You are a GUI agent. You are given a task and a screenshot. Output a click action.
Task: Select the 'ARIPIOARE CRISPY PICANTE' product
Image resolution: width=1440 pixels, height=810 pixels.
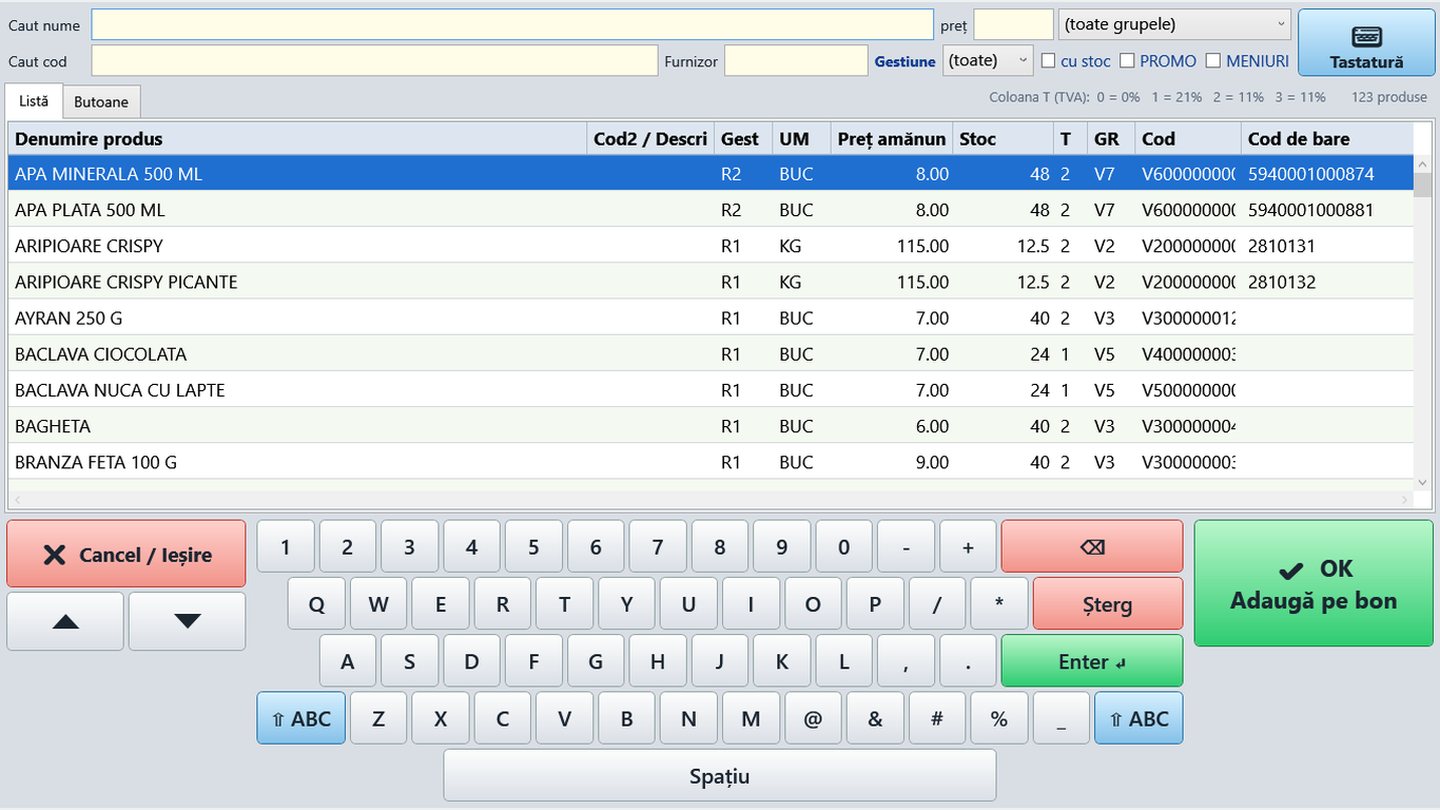(x=711, y=282)
